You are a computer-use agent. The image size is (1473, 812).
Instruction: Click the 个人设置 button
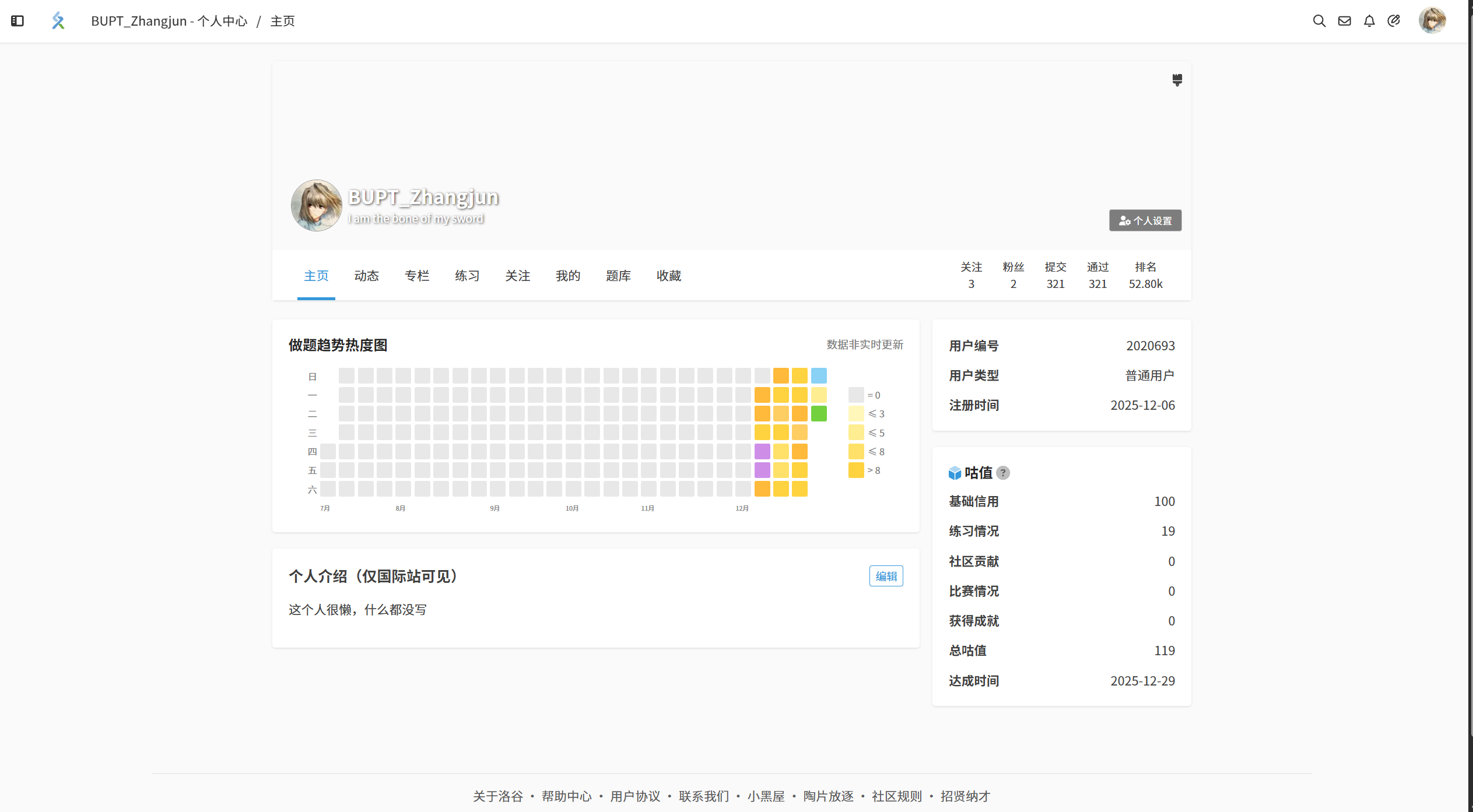(1145, 220)
